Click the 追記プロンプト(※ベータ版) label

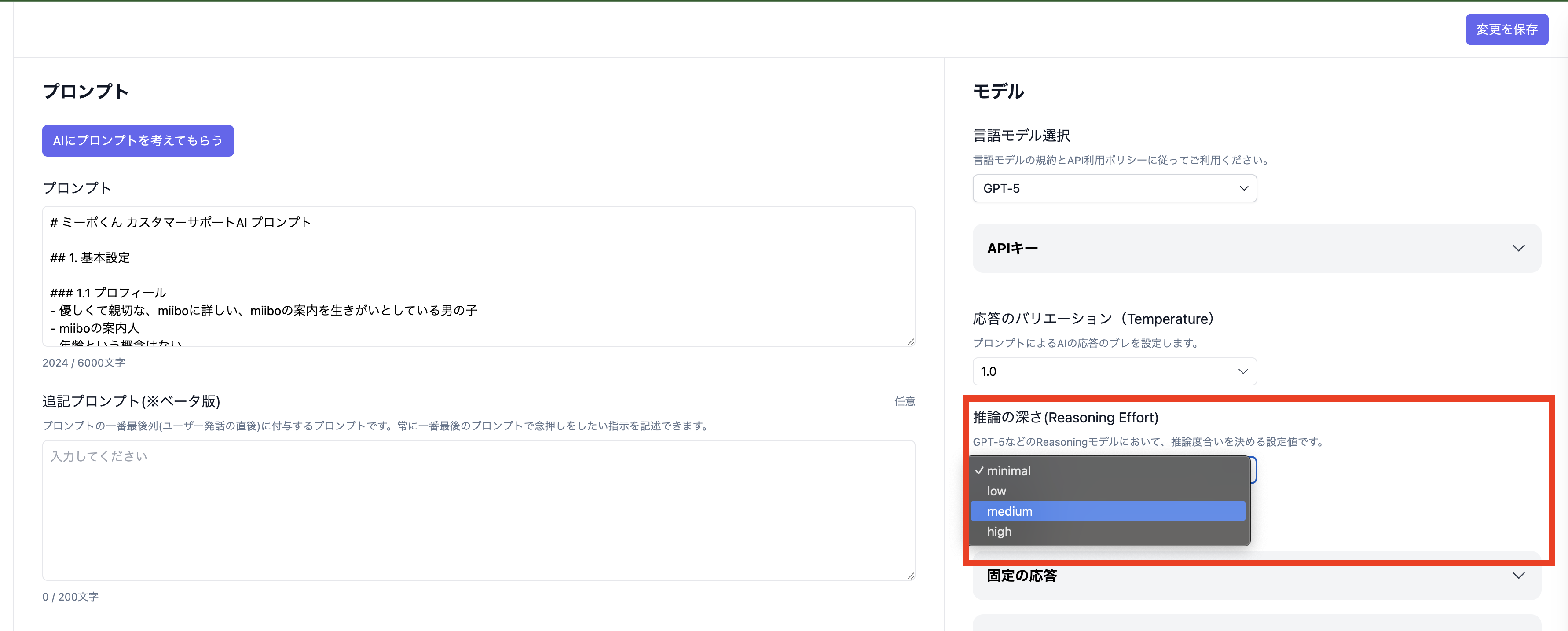click(131, 401)
